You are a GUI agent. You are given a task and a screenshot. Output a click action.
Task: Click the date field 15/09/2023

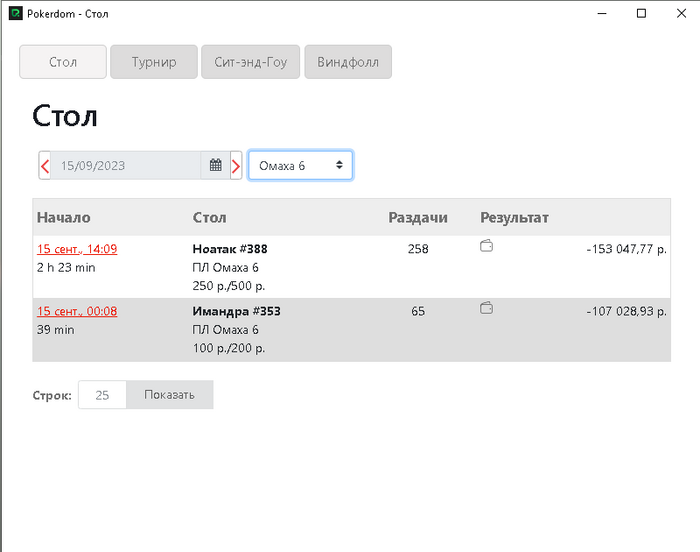pyautogui.click(x=125, y=166)
